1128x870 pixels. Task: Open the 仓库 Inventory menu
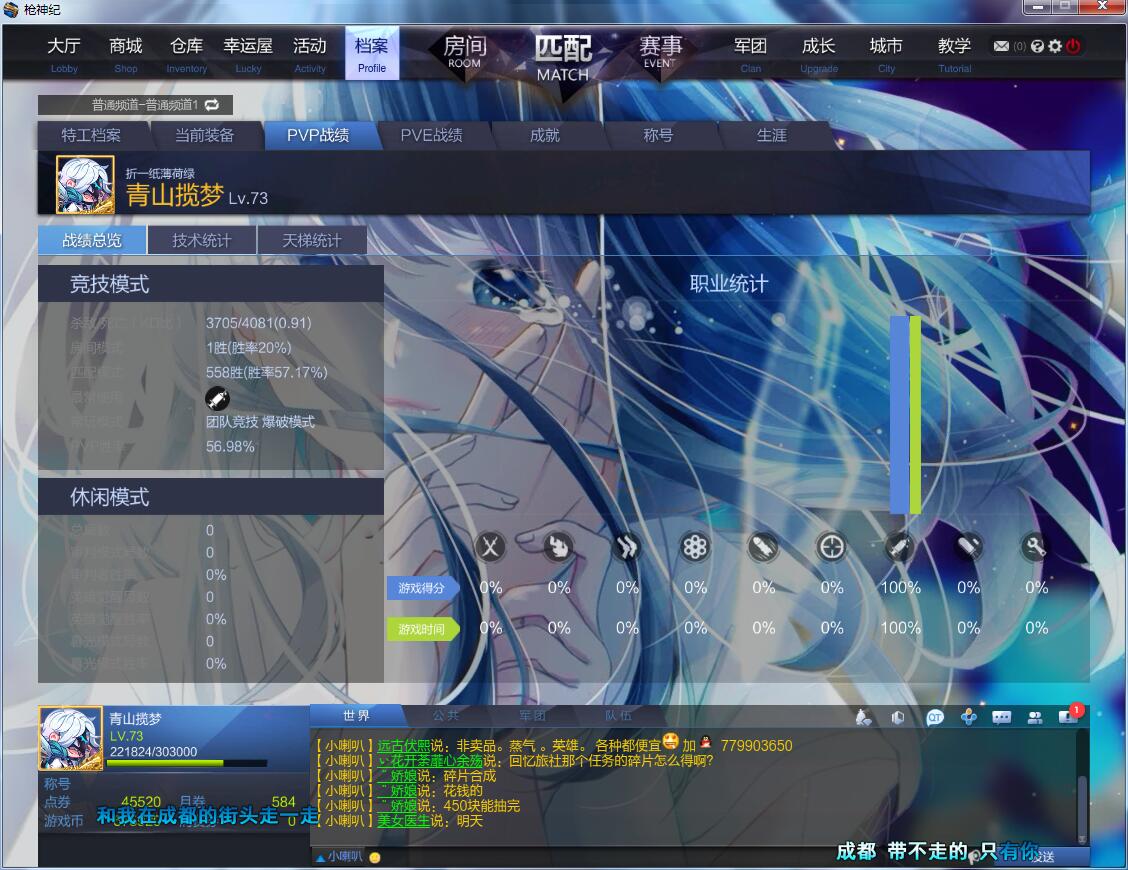pos(186,54)
